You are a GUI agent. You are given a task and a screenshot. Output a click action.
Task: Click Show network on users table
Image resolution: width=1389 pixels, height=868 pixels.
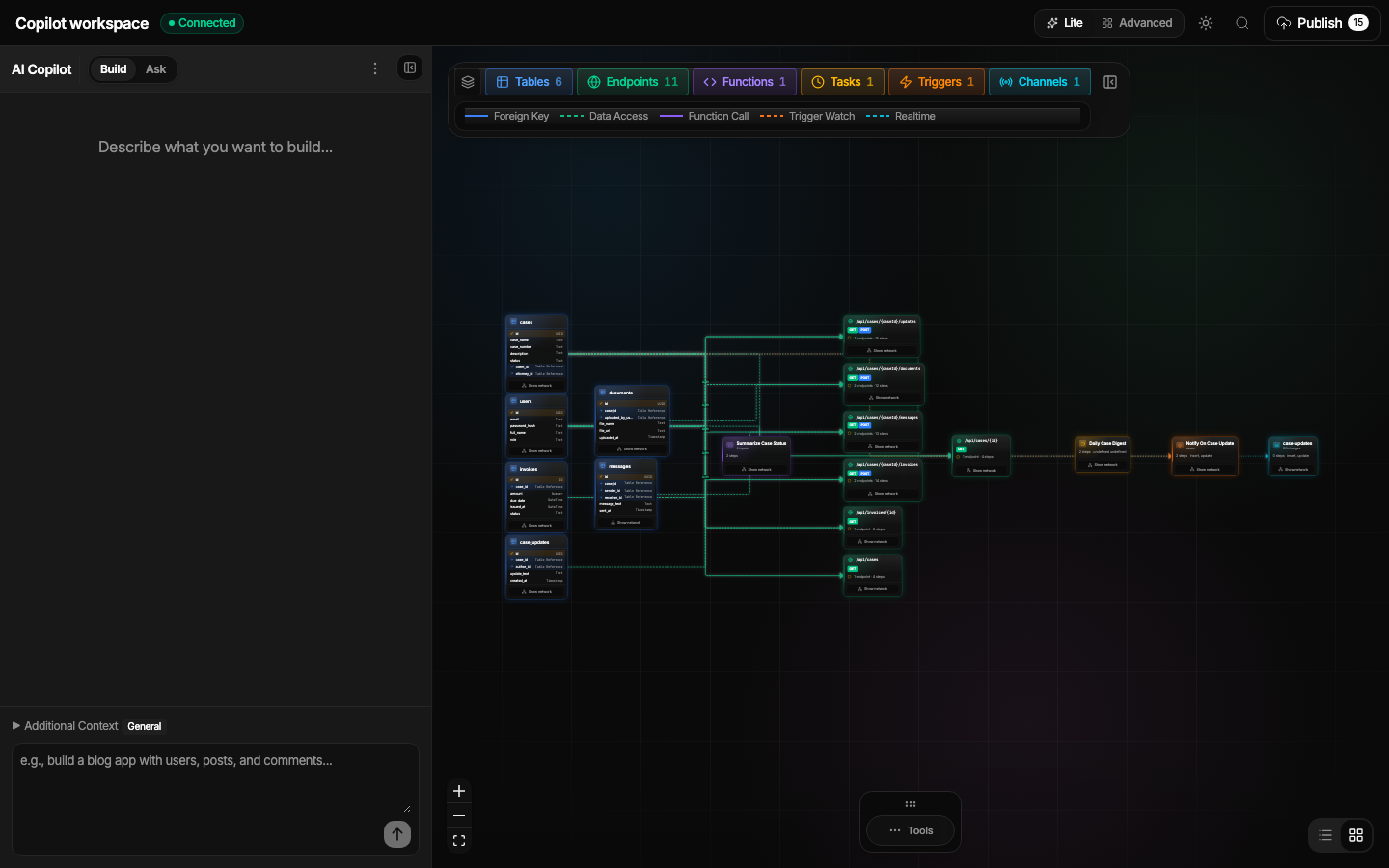tap(536, 450)
